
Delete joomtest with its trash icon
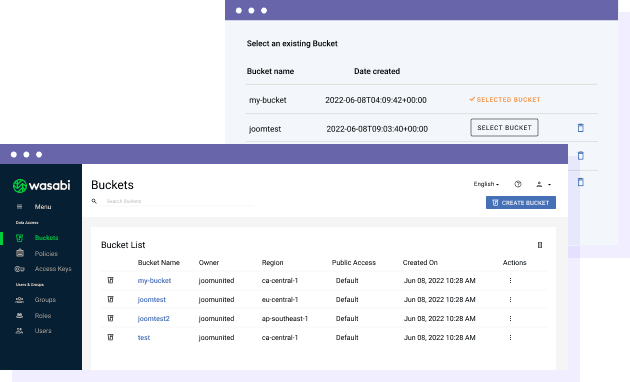[581, 128]
